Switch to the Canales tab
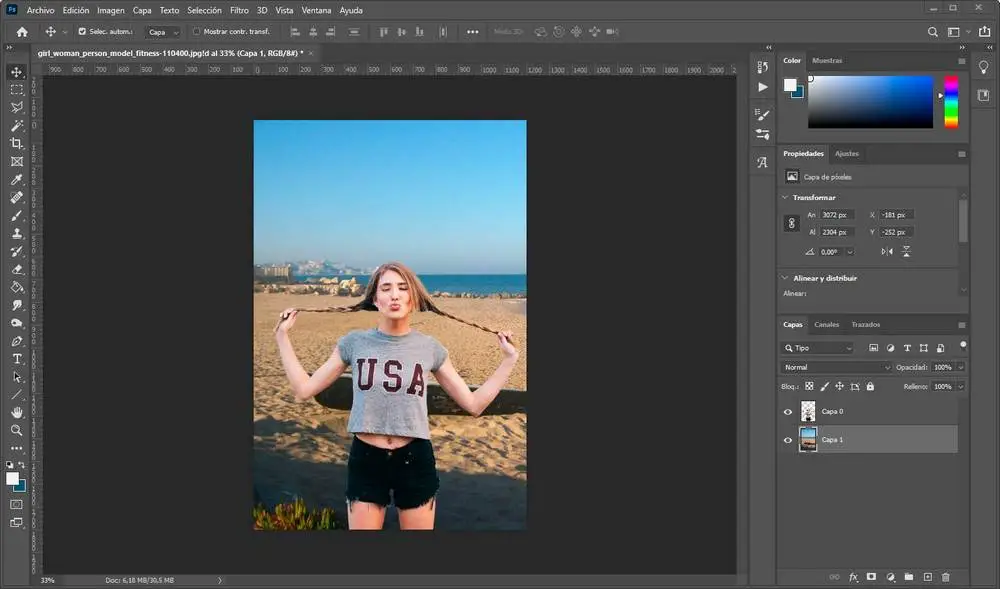1000x589 pixels. point(826,325)
